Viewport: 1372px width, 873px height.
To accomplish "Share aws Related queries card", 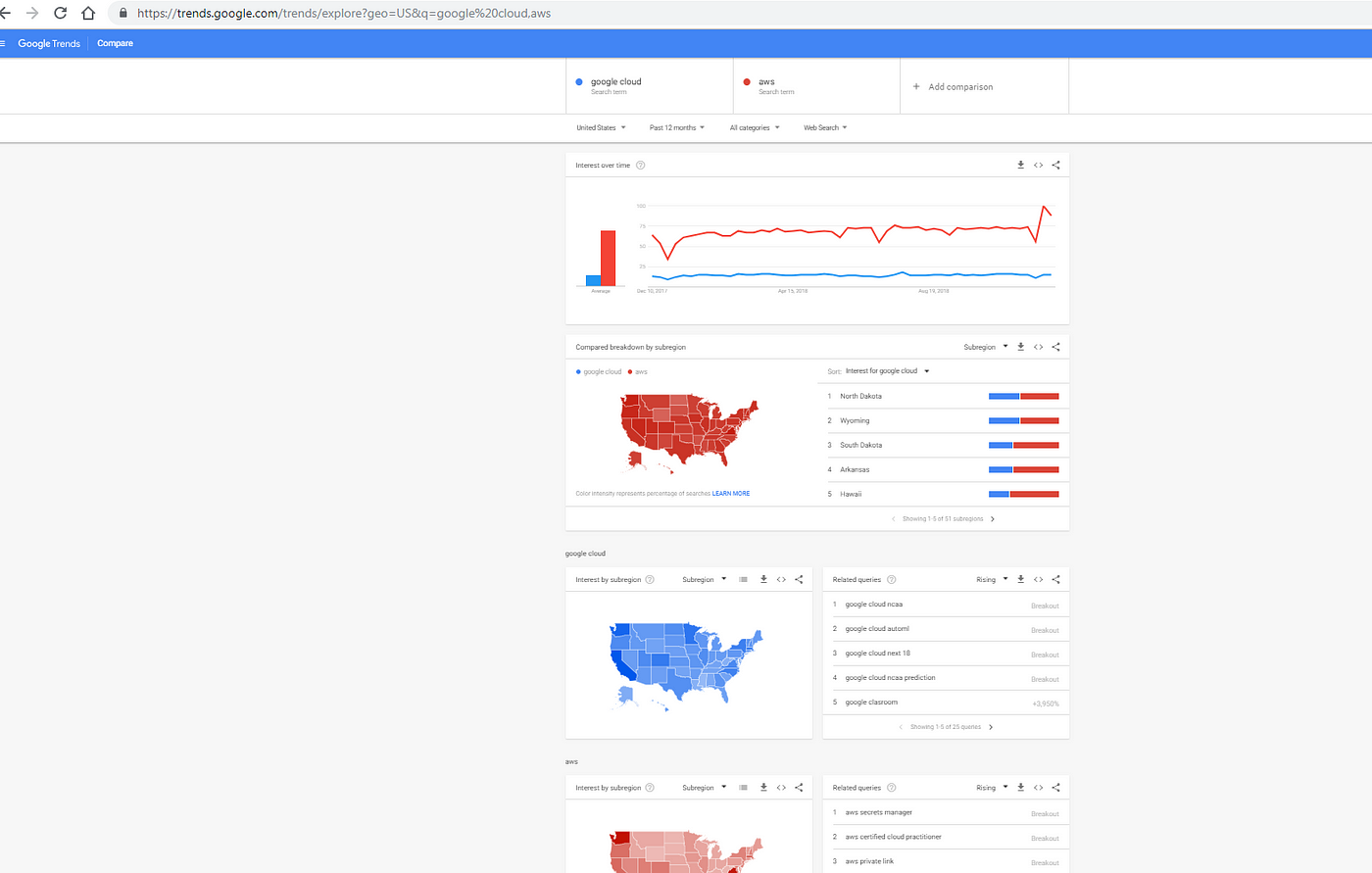I will (1055, 787).
